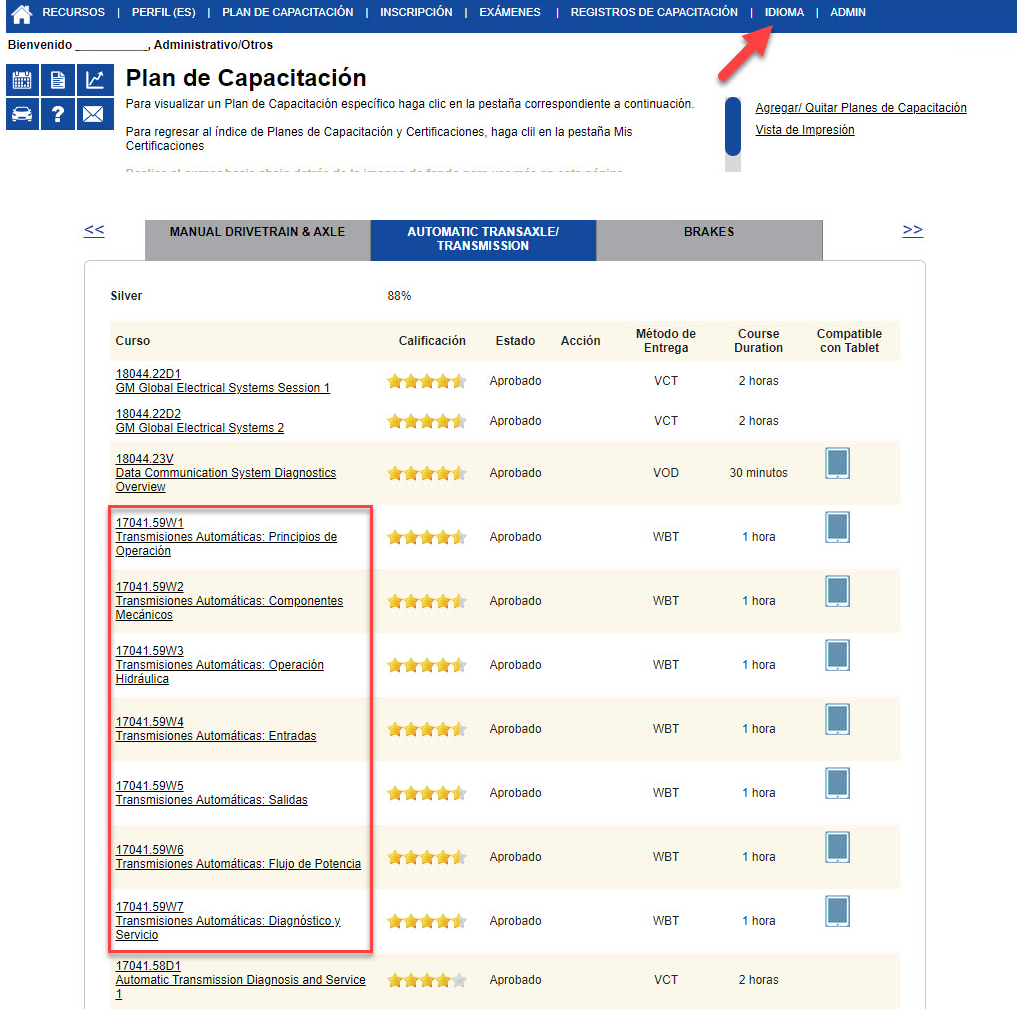Open the line chart reports icon
This screenshot has height=1009, width=1024.
(x=93, y=80)
